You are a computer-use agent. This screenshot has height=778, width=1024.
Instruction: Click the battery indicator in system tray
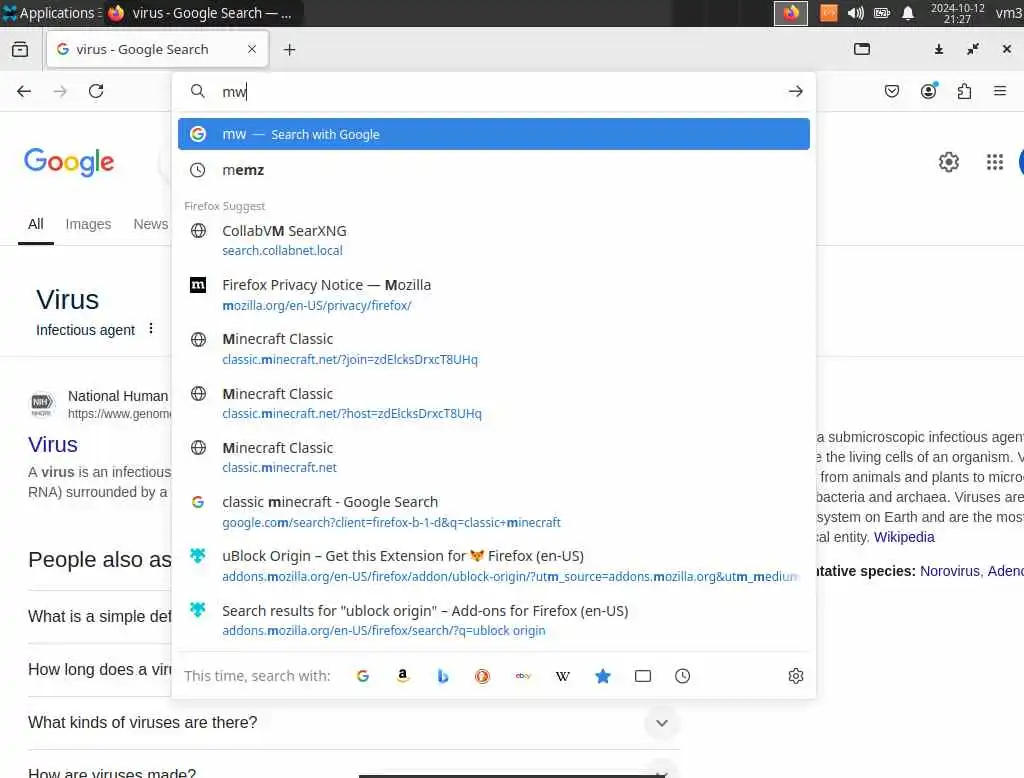click(882, 13)
